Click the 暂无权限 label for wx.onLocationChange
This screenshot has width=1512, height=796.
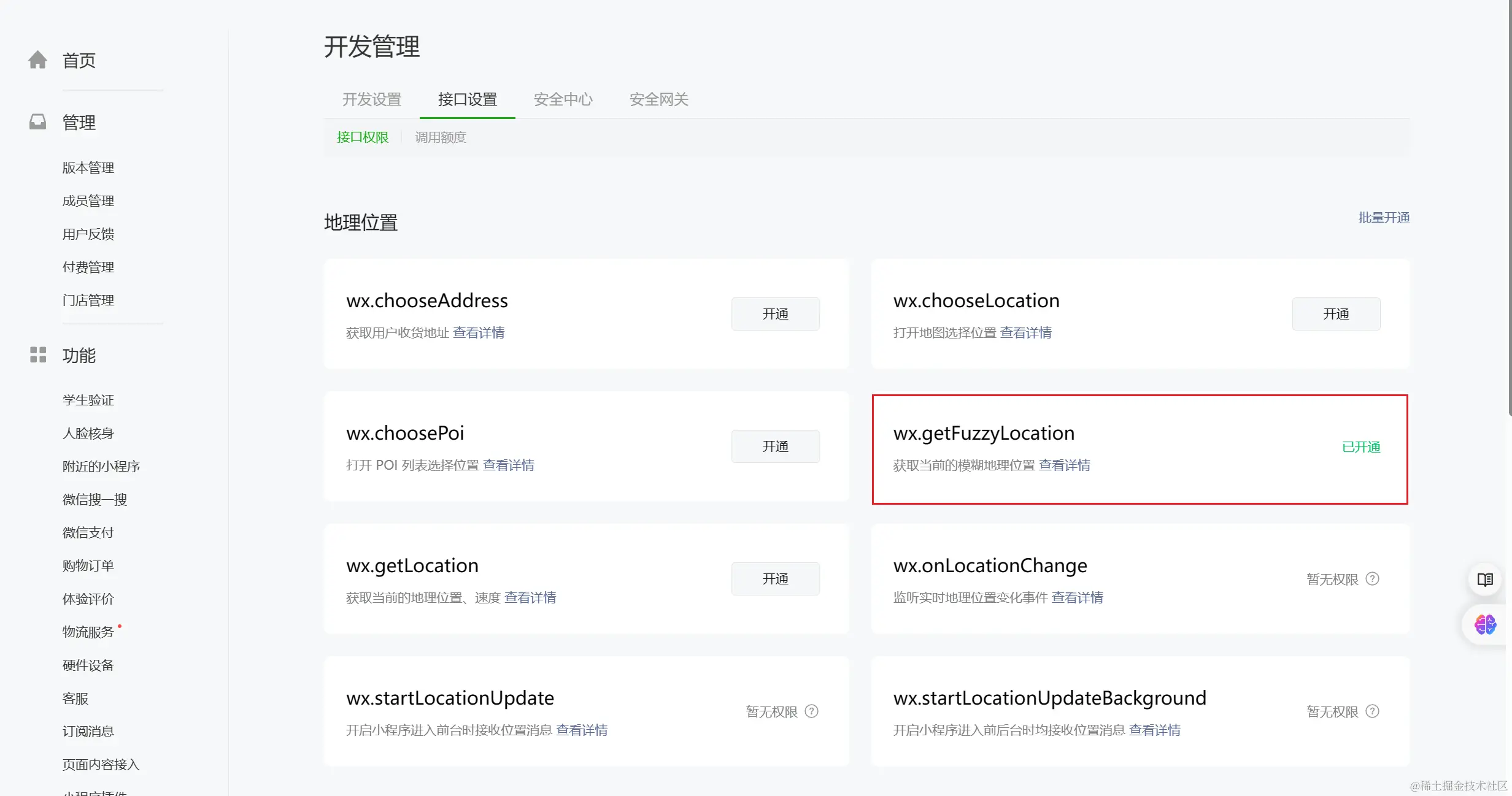click(x=1332, y=579)
